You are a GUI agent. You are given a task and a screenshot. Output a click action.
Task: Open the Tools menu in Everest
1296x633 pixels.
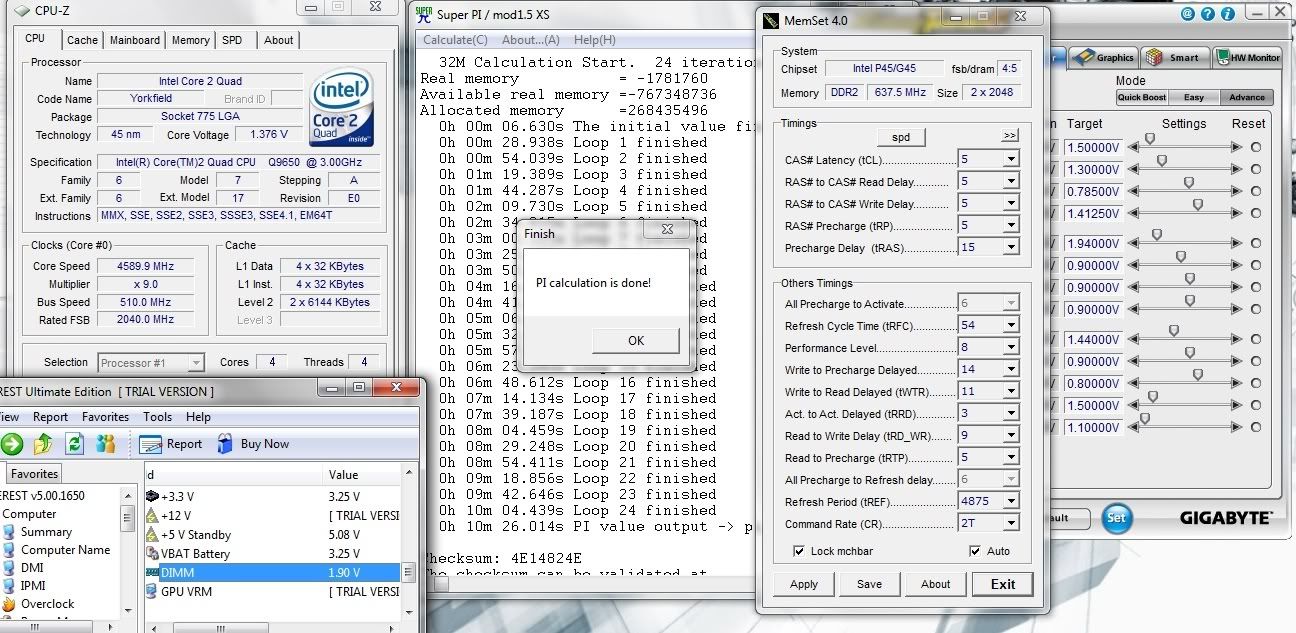click(158, 417)
